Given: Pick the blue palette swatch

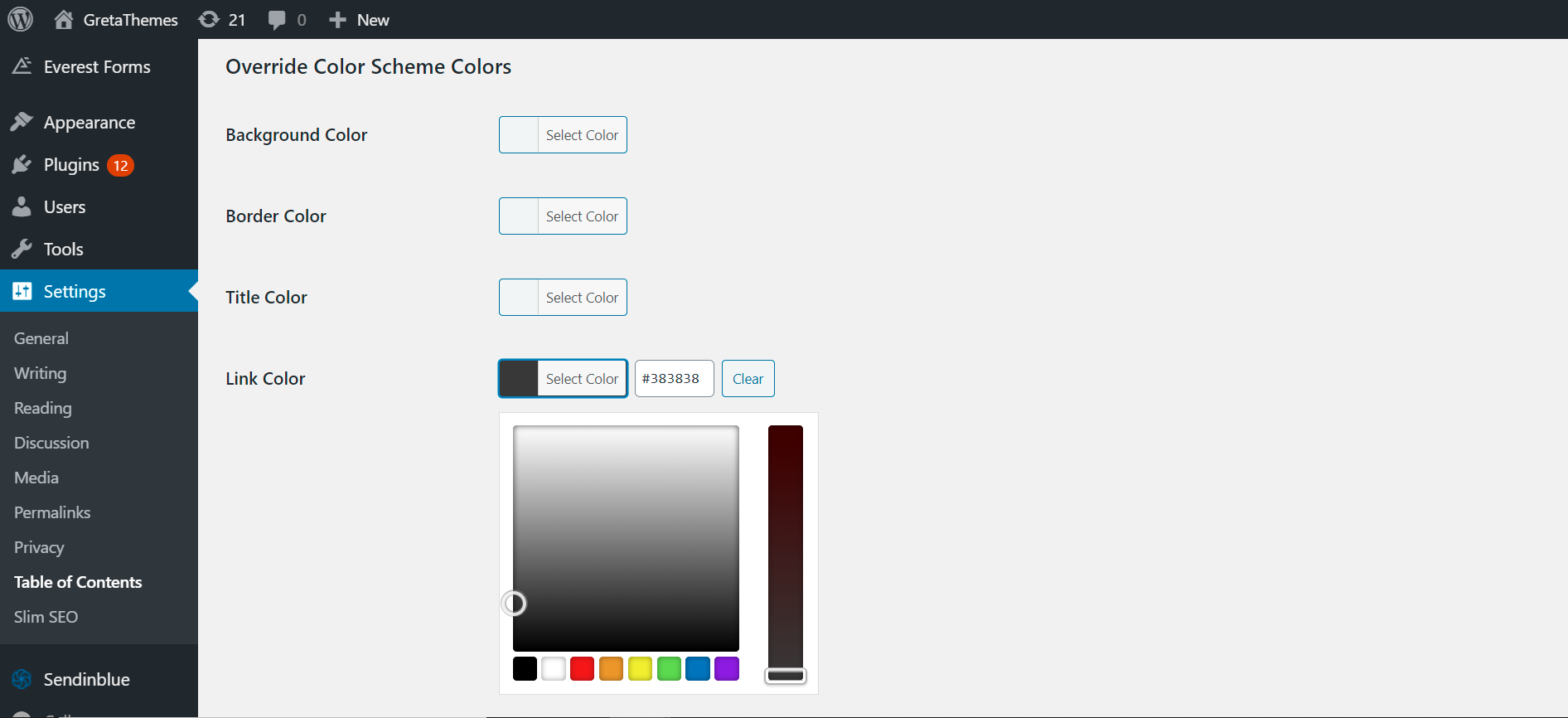Looking at the screenshot, I should [x=698, y=668].
